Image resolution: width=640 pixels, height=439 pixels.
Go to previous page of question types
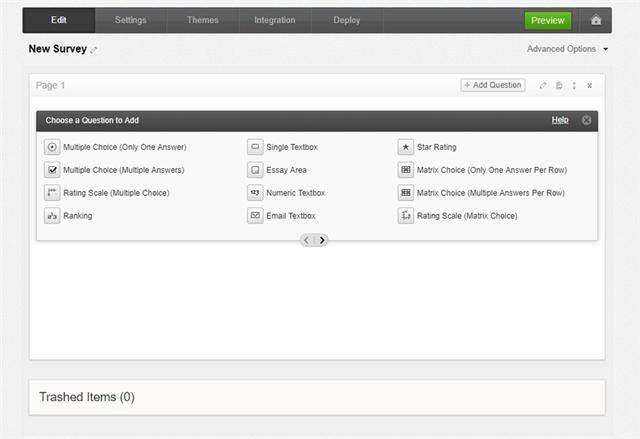[x=307, y=240]
